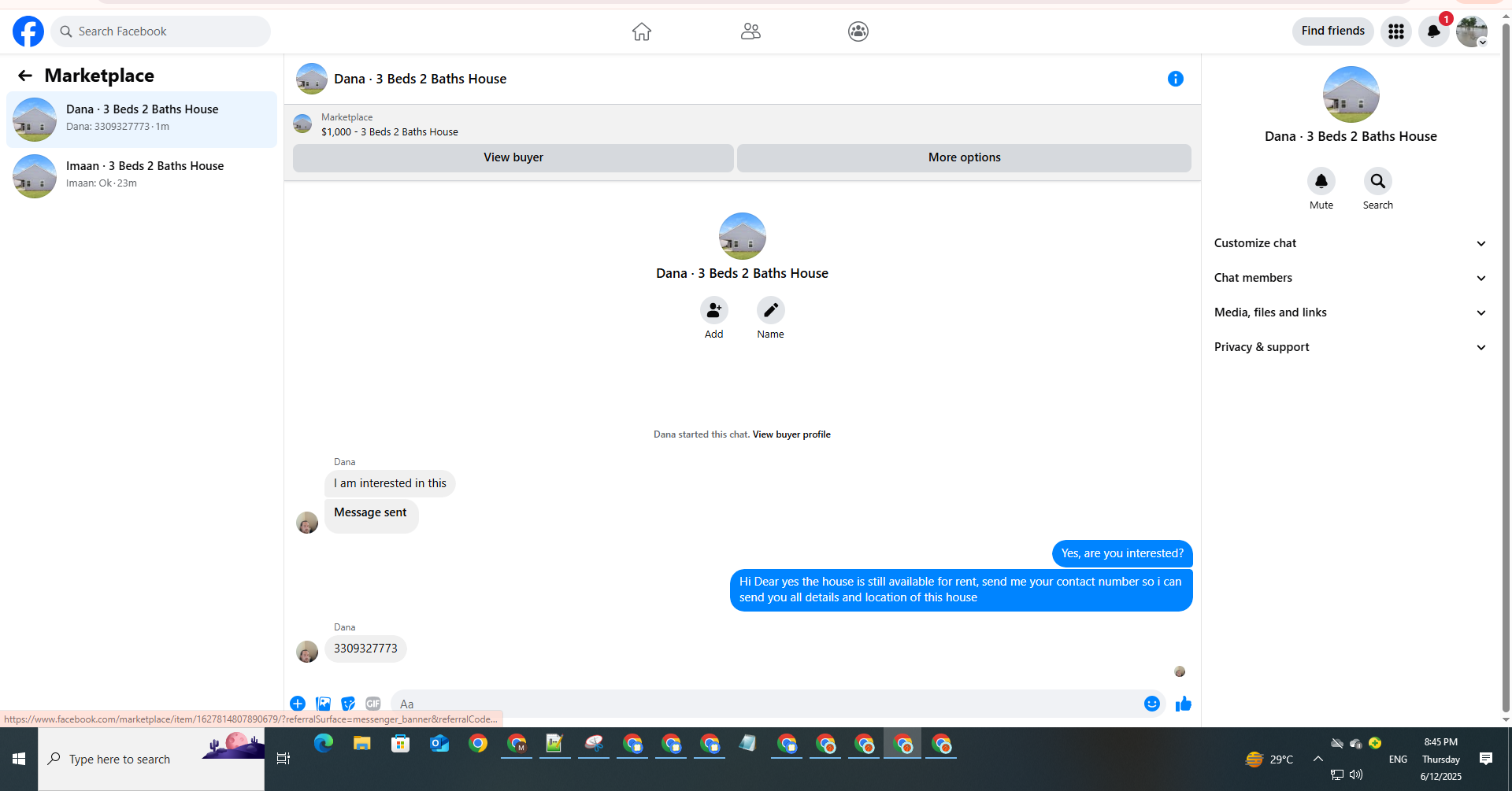Screen dimensions: 1512x791
Task: Click the 29°C weather widget
Action: pos(1269,759)
